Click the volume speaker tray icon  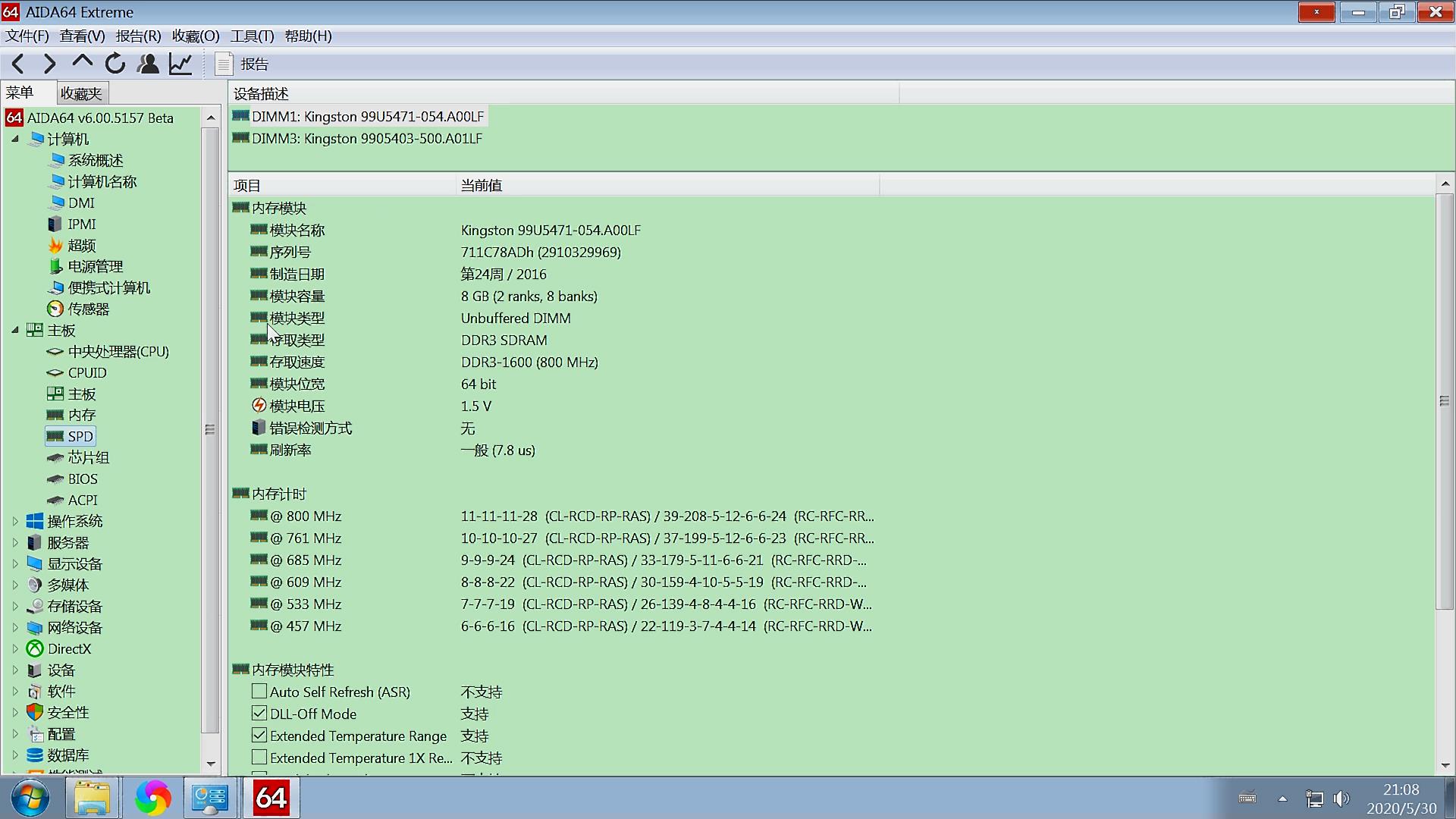click(x=1341, y=799)
